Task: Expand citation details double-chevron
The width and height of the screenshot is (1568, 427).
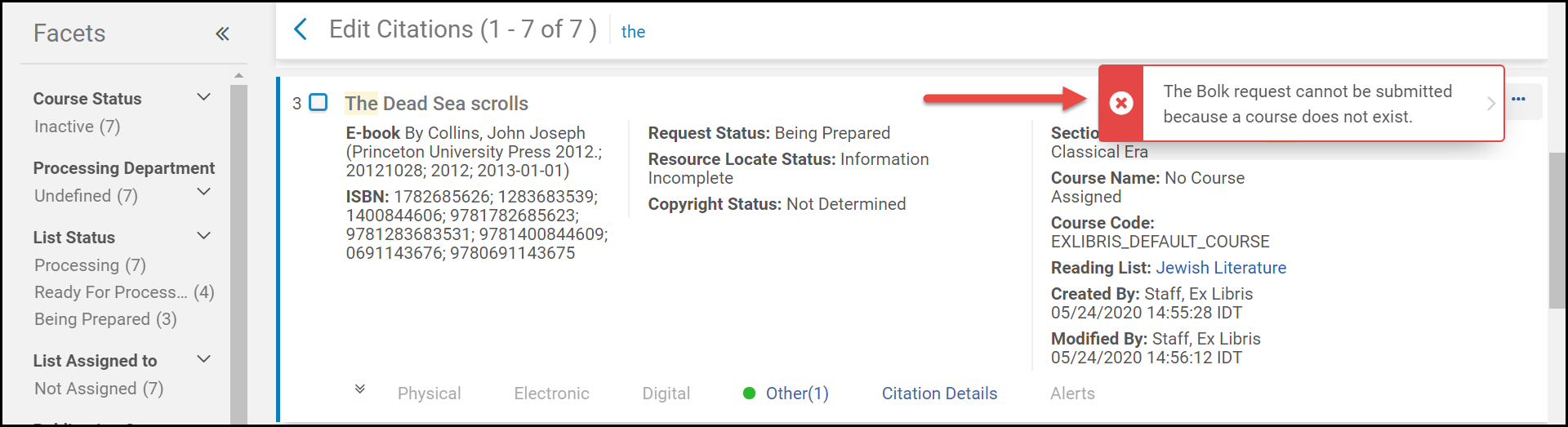Action: (359, 389)
